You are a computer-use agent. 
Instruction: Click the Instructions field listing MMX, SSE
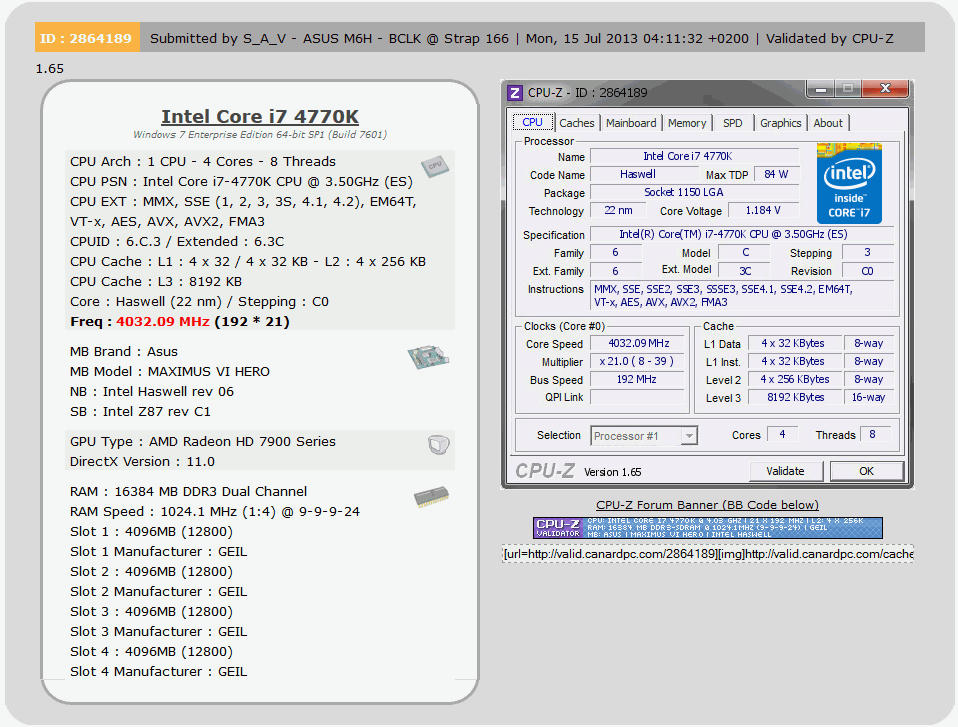742,296
